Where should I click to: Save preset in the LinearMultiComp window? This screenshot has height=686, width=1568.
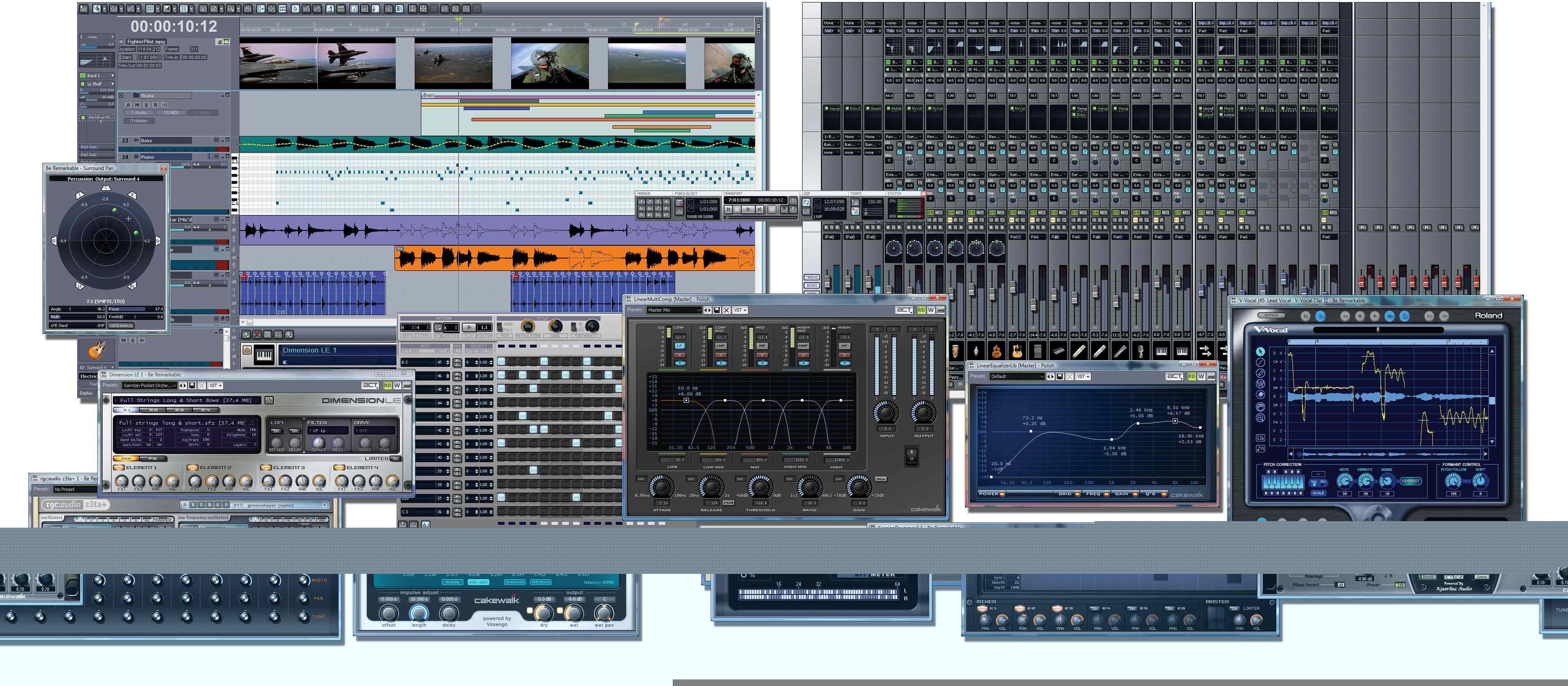717,310
